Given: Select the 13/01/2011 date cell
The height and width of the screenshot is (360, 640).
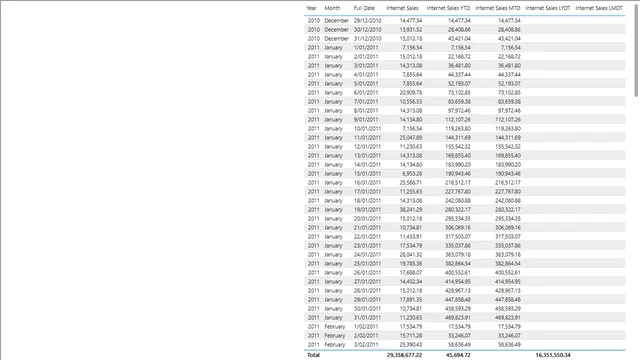Looking at the screenshot, I should pyautogui.click(x=367, y=156).
